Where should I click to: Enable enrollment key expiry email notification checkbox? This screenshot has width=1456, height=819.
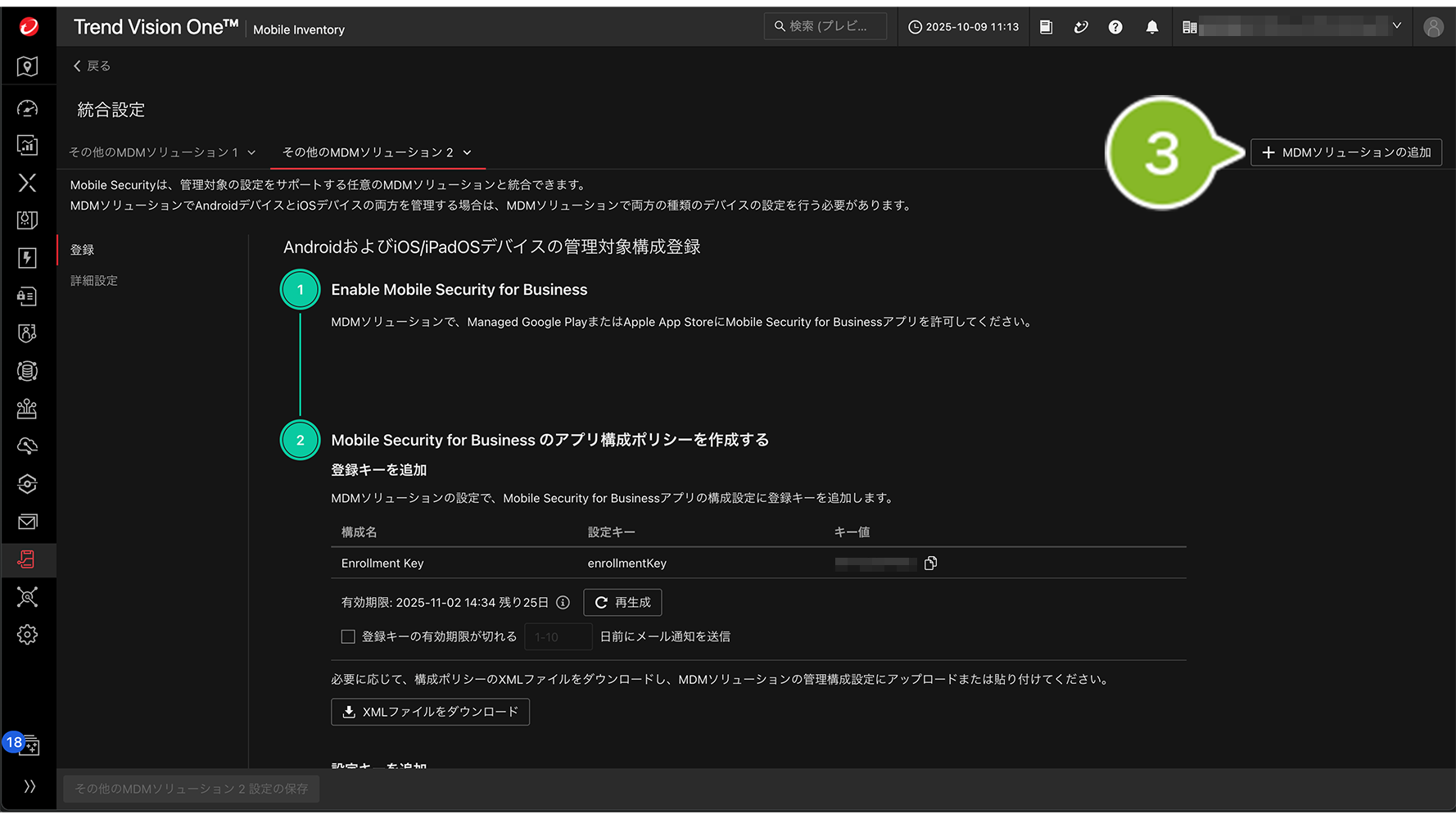coord(348,636)
